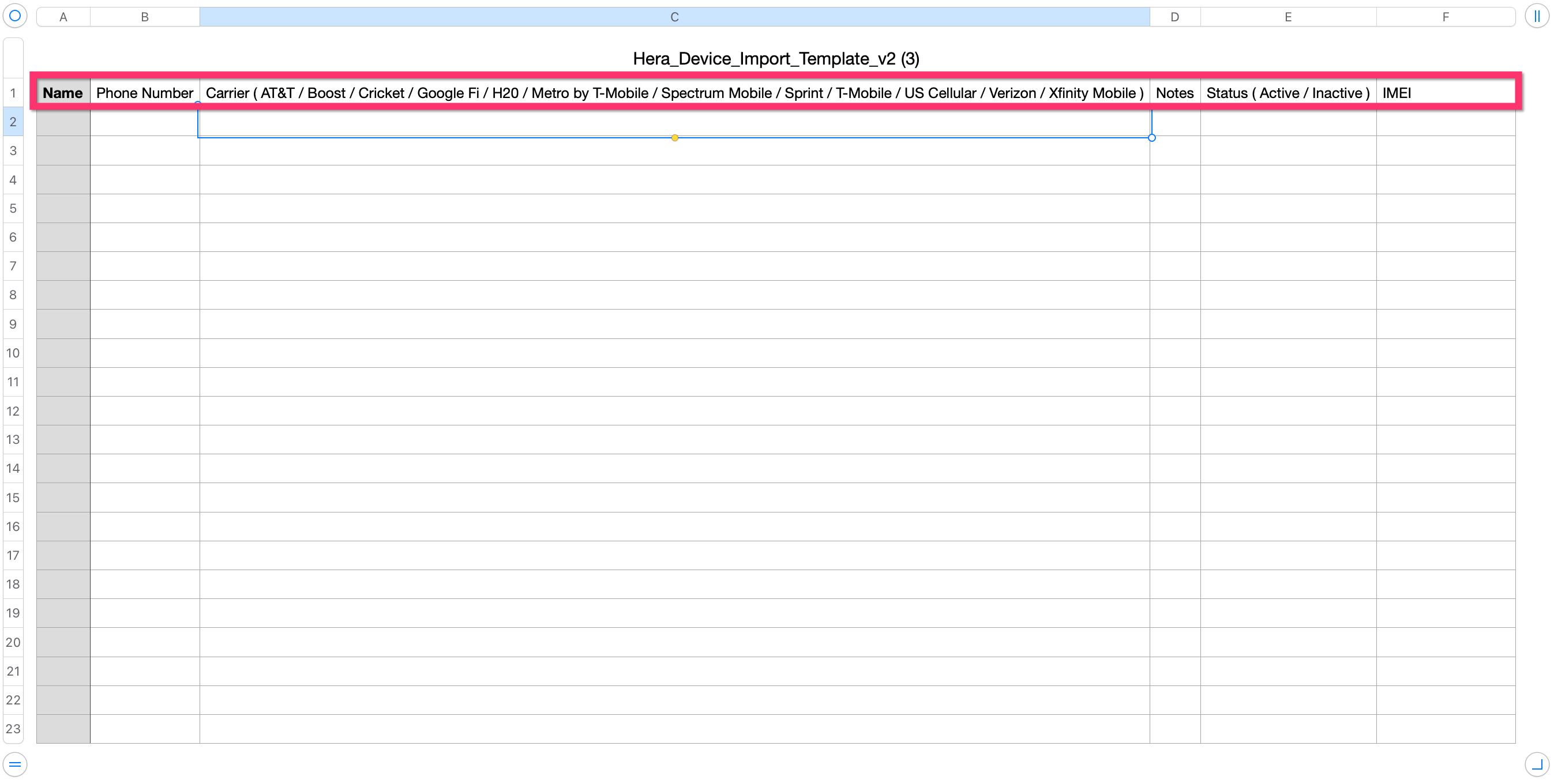Click the Notes header cell
Viewport: 1554px width, 784px height.
pos(1174,93)
